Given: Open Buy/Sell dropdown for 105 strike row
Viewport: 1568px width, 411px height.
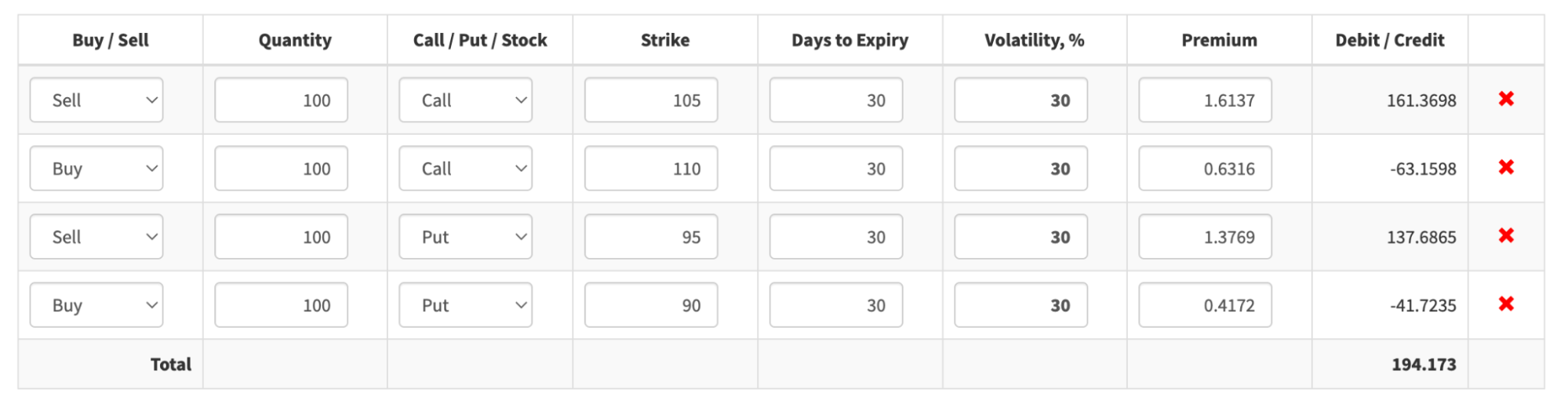Looking at the screenshot, I should 96,100.
